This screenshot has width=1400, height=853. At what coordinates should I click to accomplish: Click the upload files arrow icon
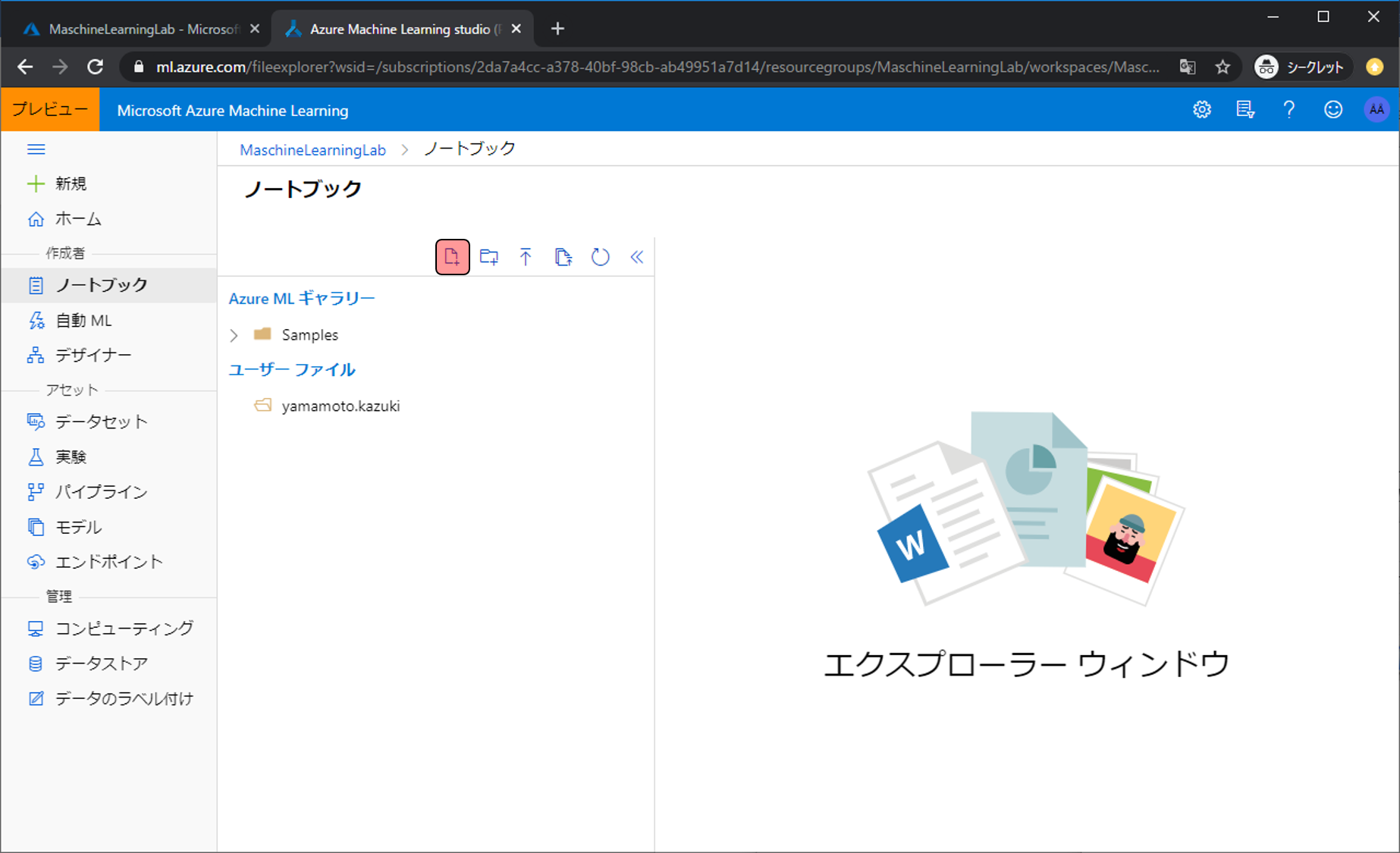pos(526,257)
